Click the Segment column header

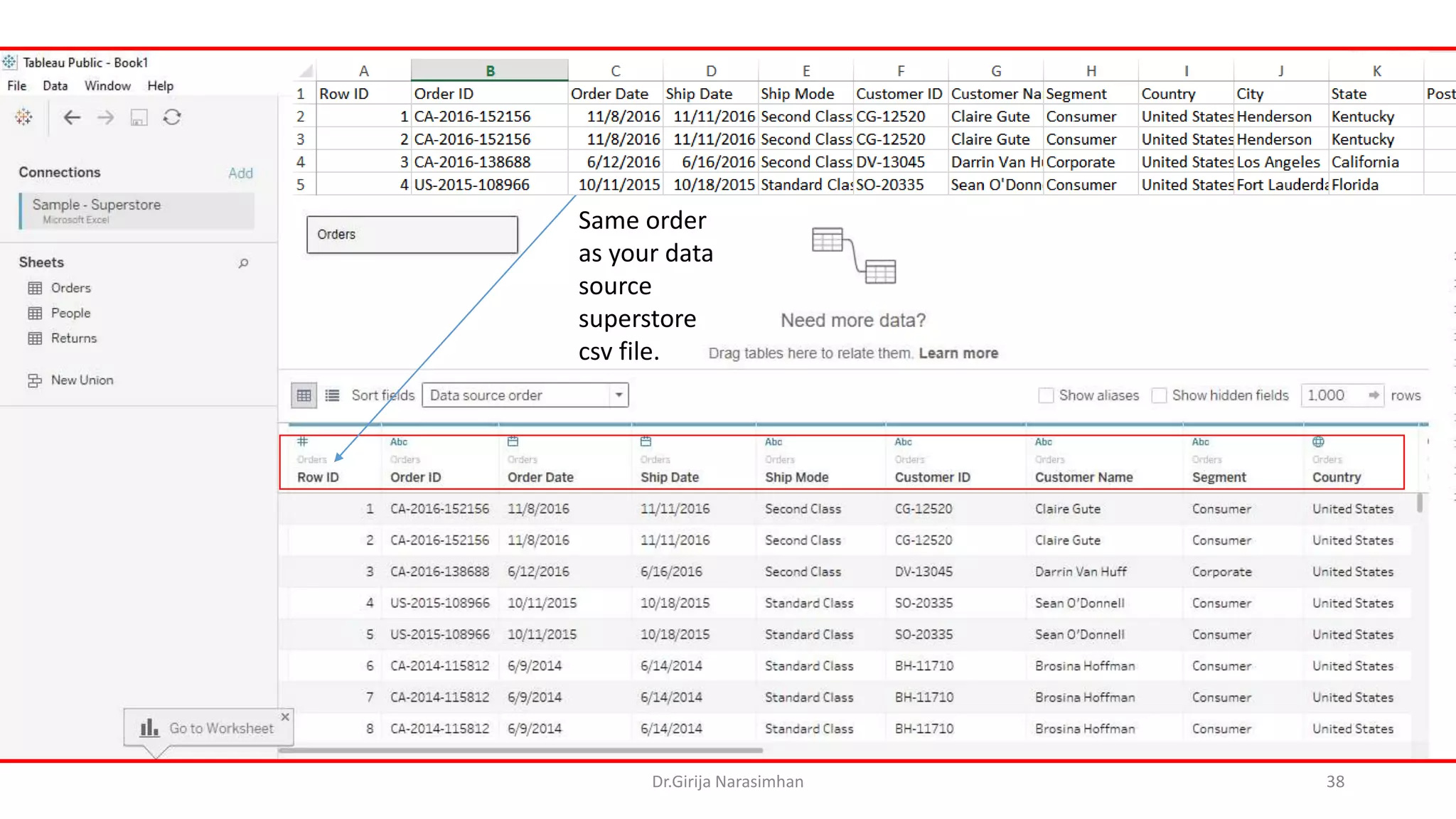[1219, 477]
